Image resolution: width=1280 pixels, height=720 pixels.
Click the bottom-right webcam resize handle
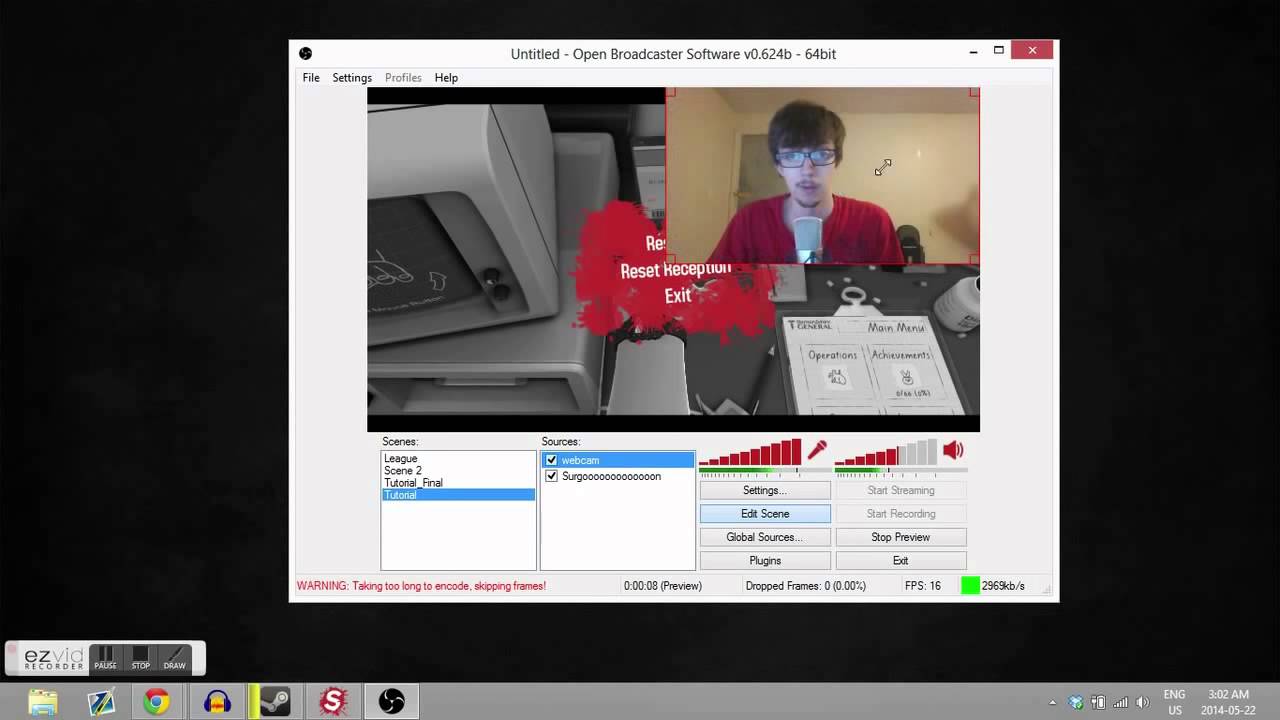(x=975, y=260)
